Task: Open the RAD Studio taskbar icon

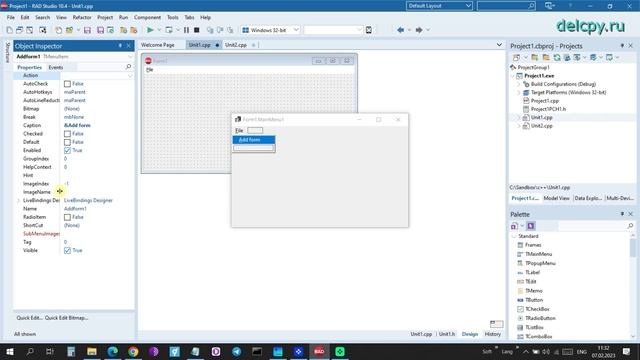Action: point(319,351)
